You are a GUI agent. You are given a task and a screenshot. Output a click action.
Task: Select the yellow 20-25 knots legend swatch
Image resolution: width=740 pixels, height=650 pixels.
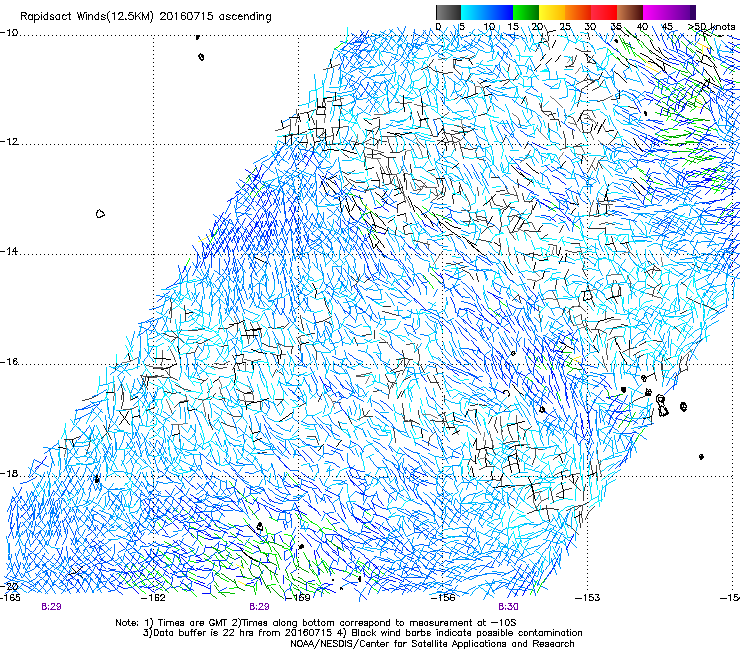552,12
